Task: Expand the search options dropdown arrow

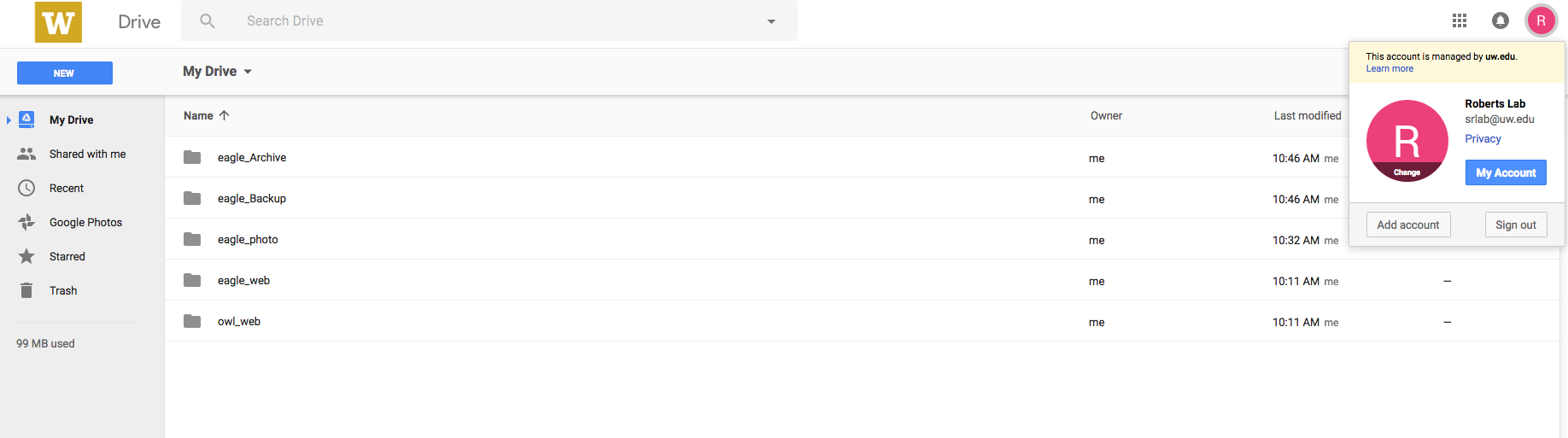Action: tap(771, 21)
